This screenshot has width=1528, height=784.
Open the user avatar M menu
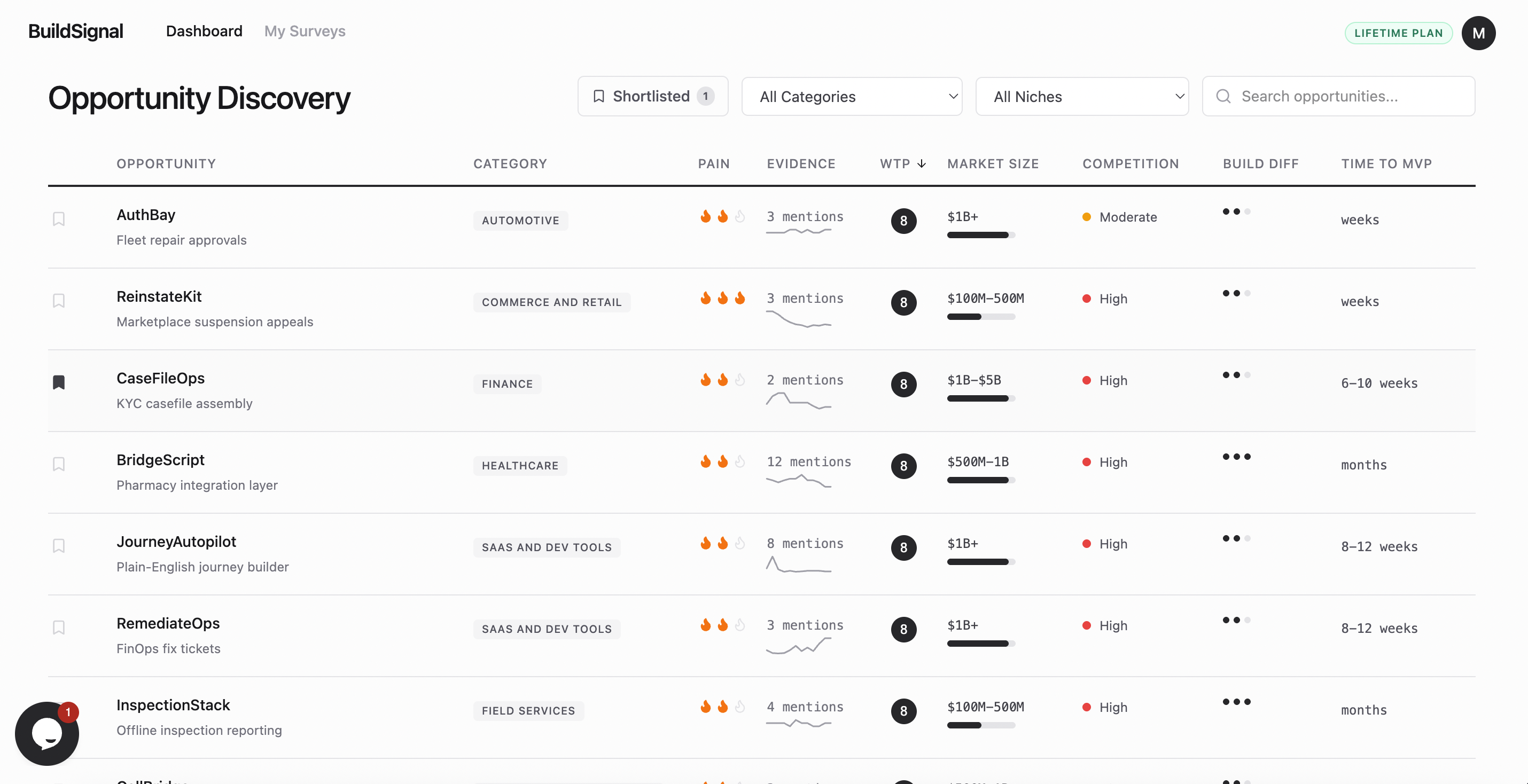1478,33
